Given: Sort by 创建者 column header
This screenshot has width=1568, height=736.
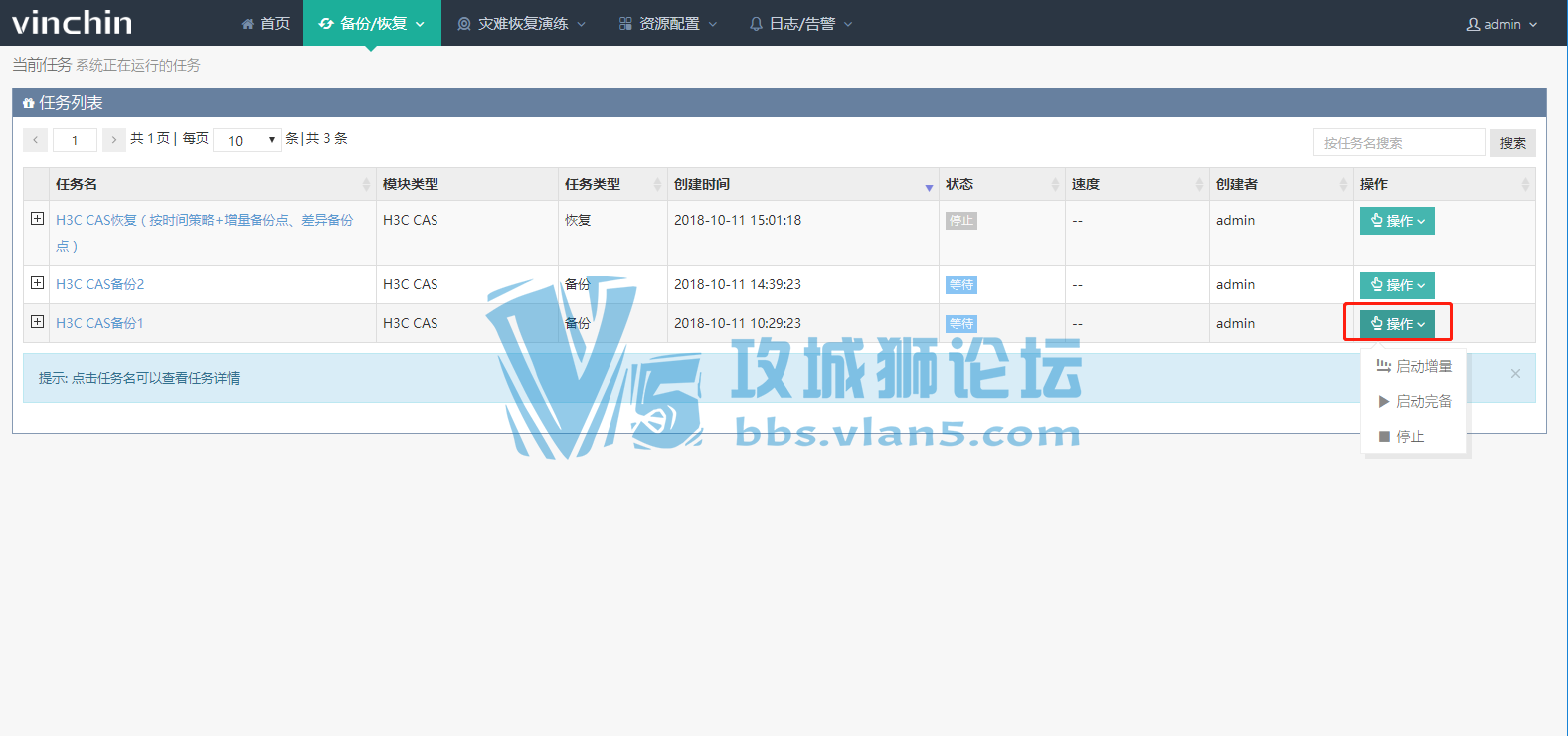Looking at the screenshot, I should (x=1282, y=184).
